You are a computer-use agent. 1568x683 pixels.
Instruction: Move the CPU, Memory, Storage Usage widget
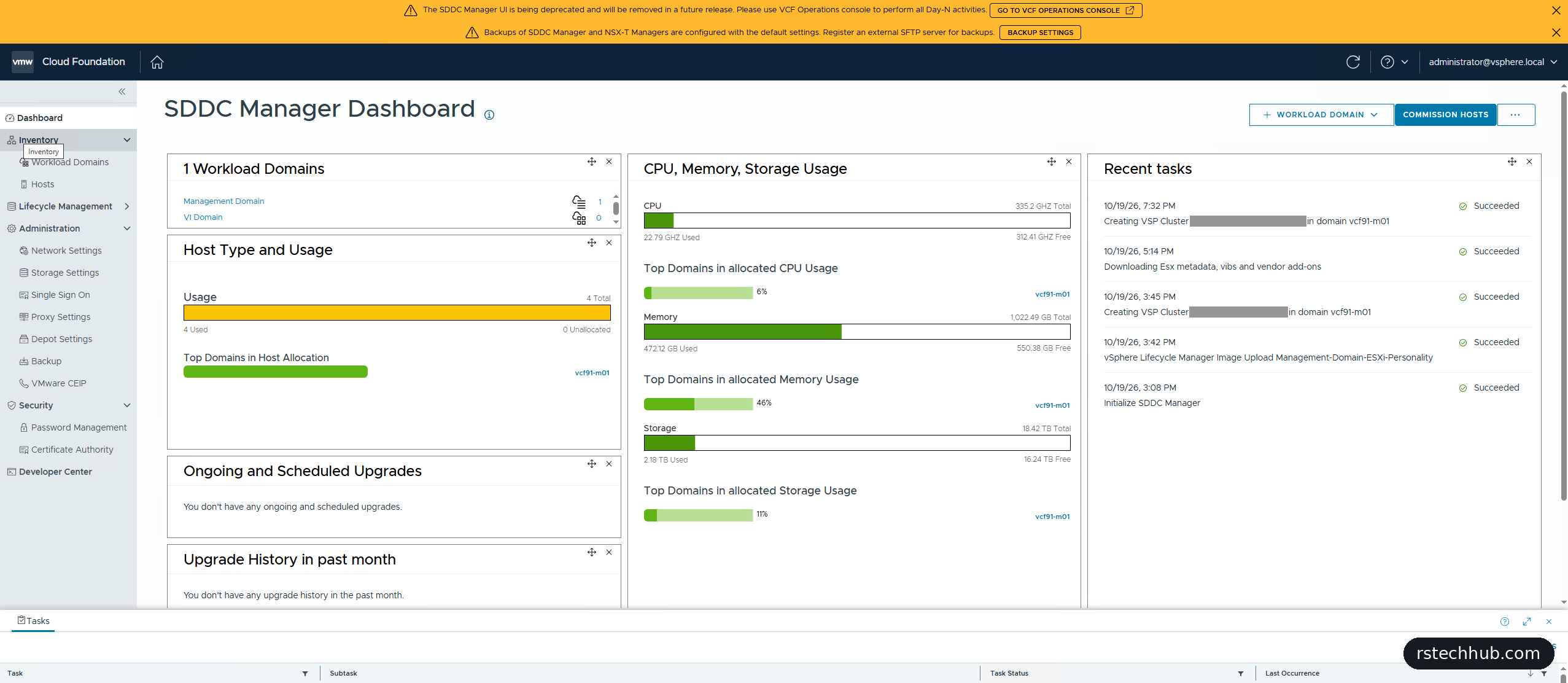(1052, 162)
